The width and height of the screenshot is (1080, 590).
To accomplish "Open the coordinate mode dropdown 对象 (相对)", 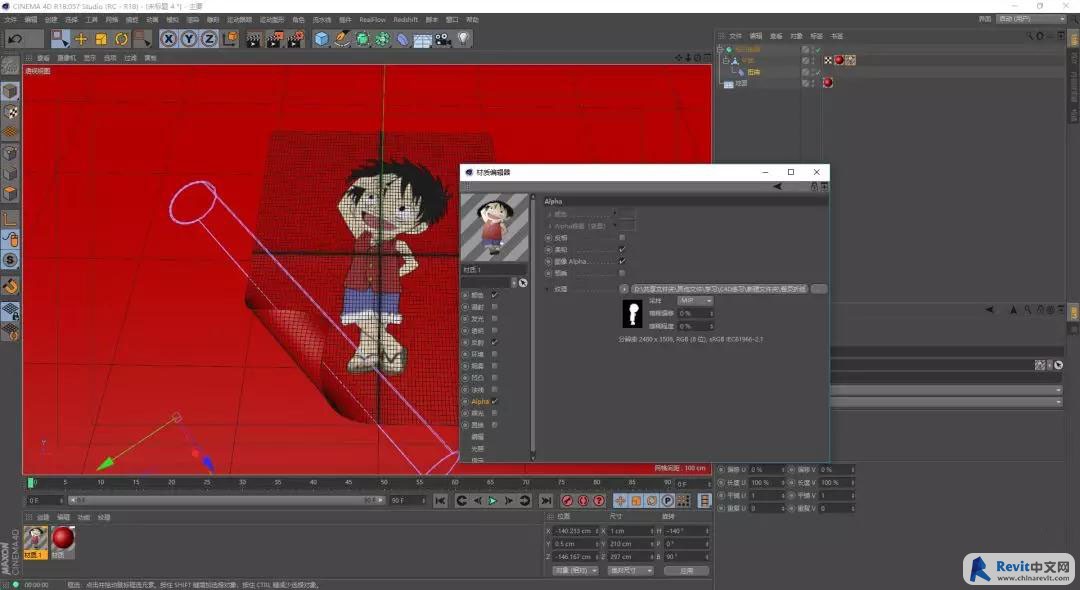I will pos(574,571).
